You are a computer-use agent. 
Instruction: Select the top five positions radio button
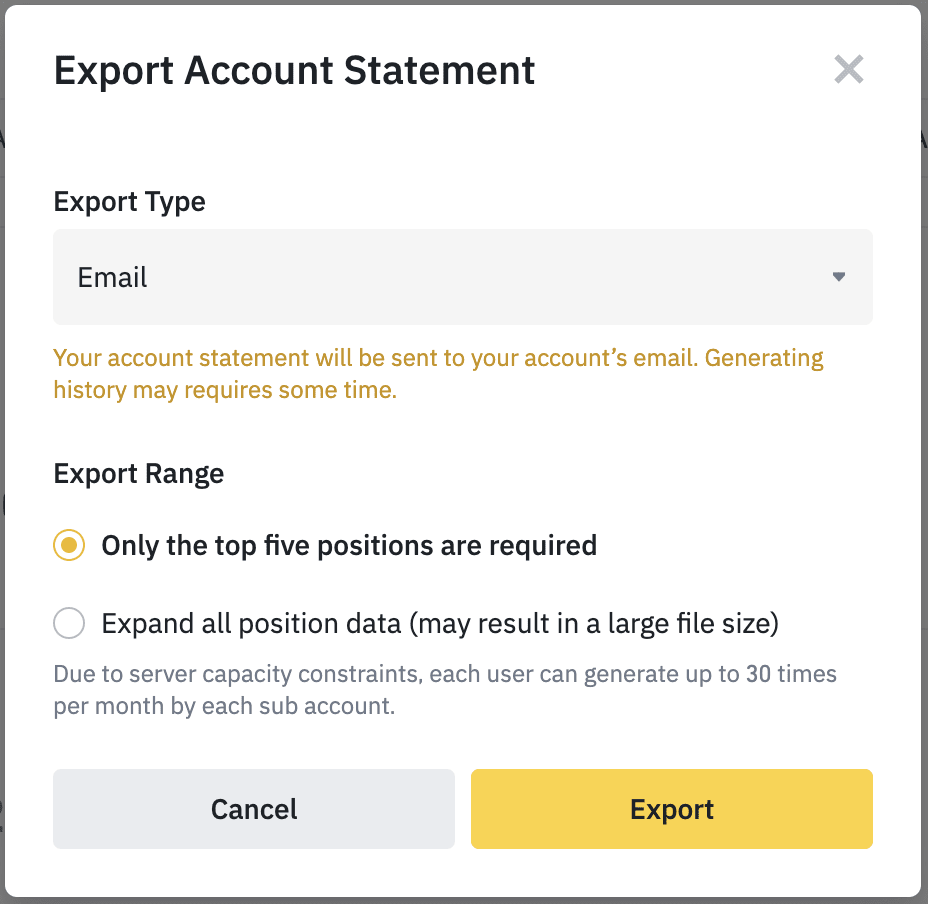click(x=69, y=546)
